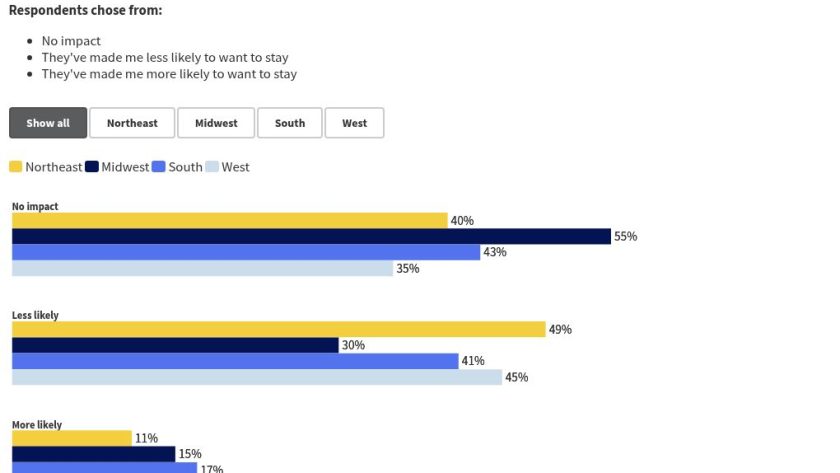Image resolution: width=840 pixels, height=473 pixels.
Task: Click the Northeast 49% Less likely bar
Action: pos(278,330)
